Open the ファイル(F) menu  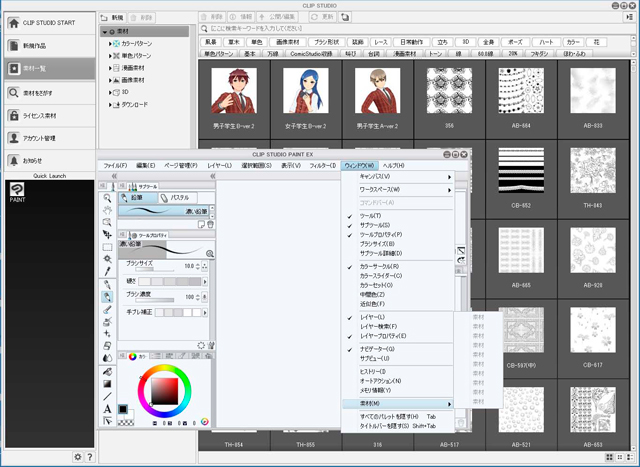pos(116,166)
